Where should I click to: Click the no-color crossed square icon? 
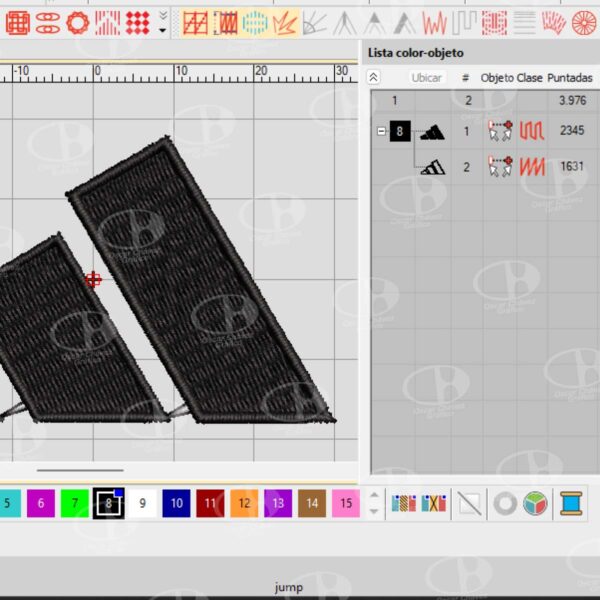tap(469, 503)
